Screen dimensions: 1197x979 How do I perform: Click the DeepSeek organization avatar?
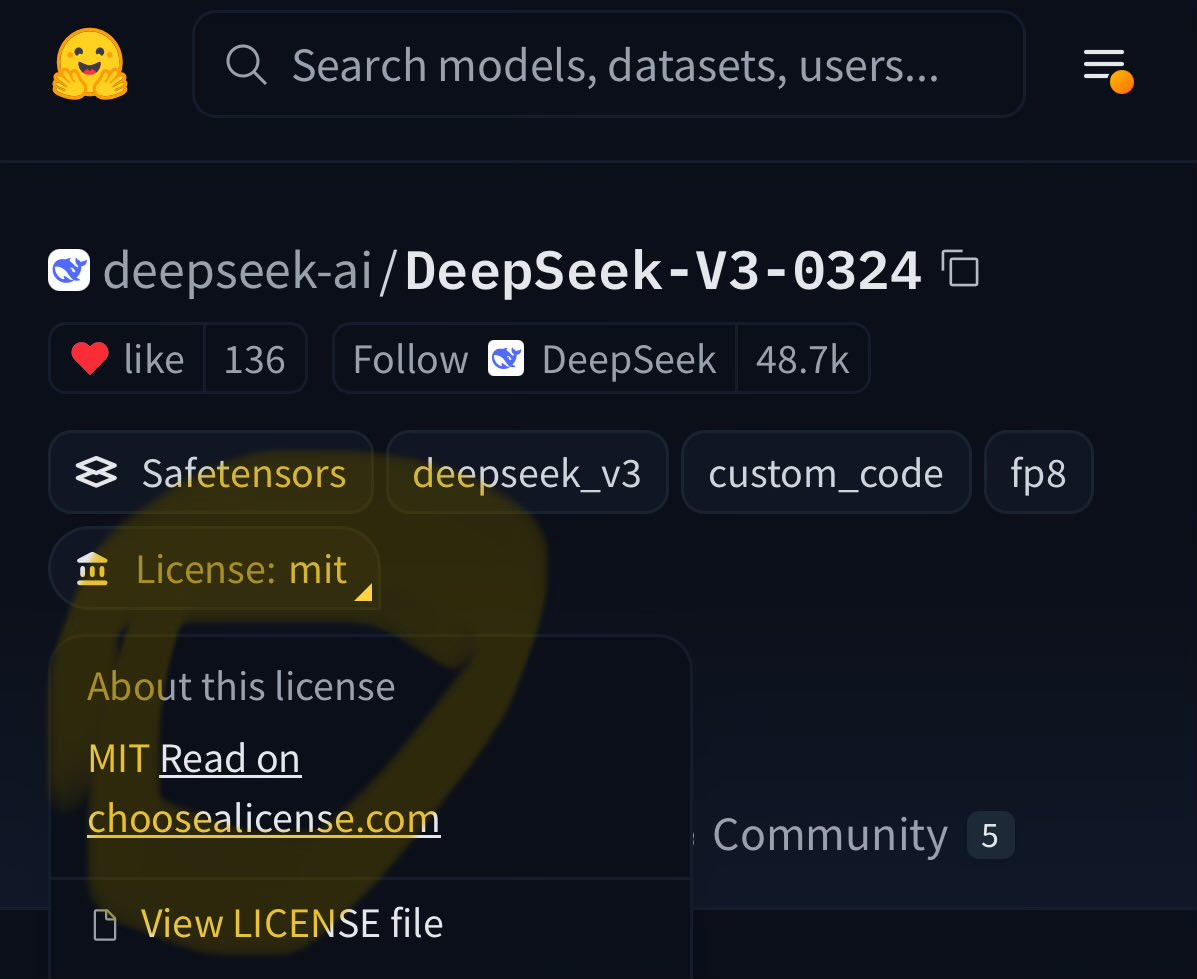68,269
